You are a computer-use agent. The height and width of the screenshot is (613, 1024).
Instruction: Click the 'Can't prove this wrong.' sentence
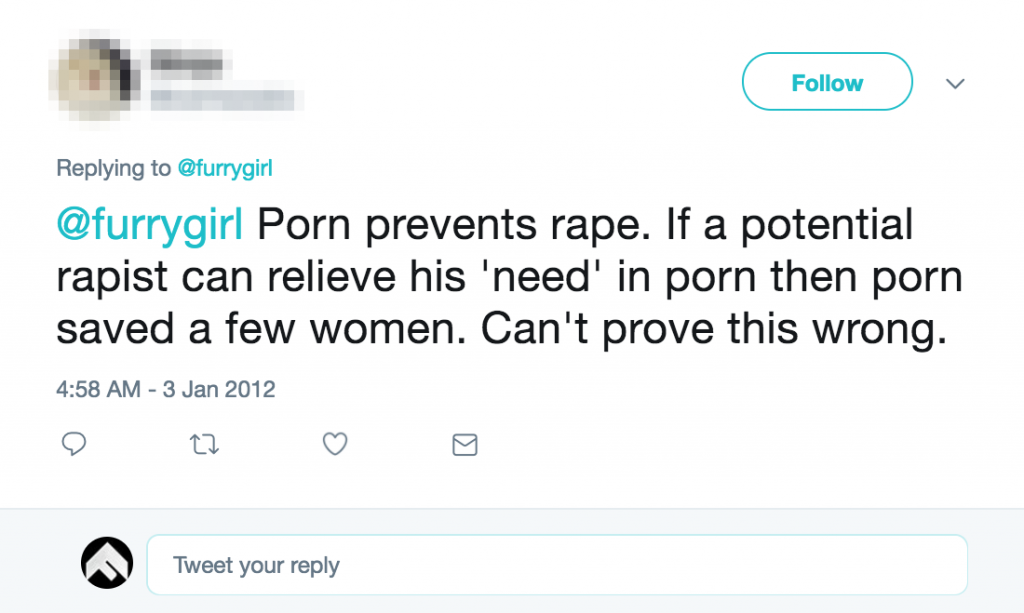pos(714,329)
